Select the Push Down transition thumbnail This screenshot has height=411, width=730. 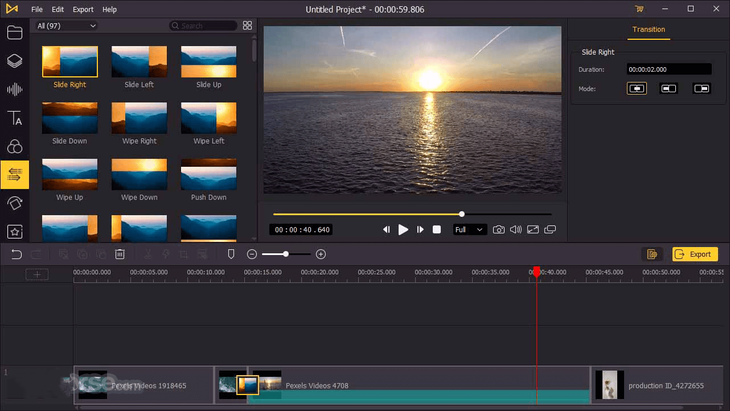pos(209,174)
